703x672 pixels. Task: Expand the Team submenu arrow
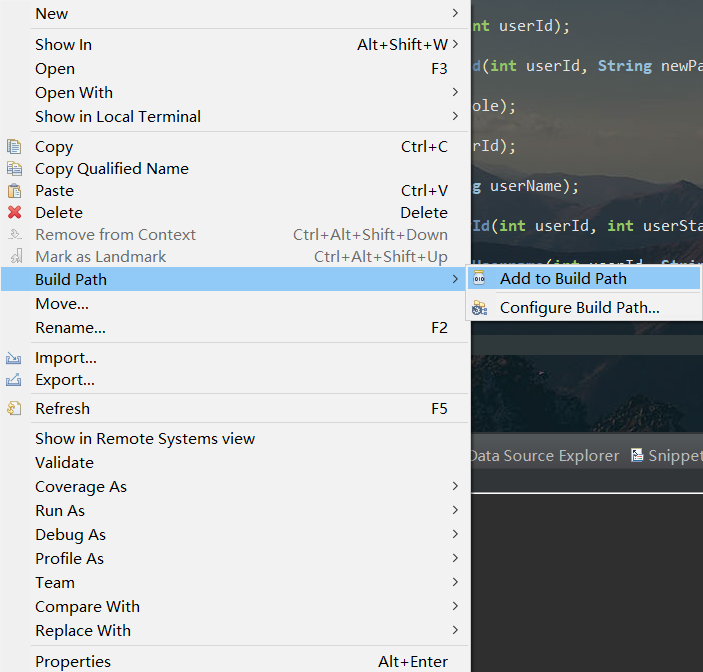pos(455,582)
